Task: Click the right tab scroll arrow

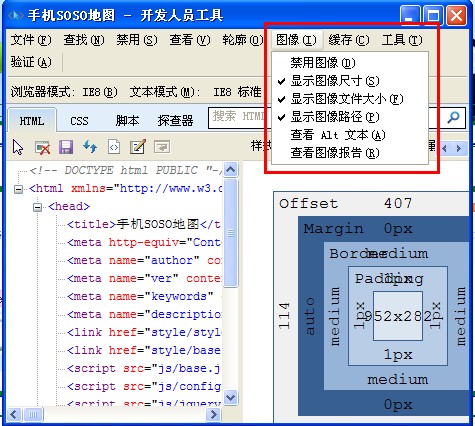Action: point(459,148)
